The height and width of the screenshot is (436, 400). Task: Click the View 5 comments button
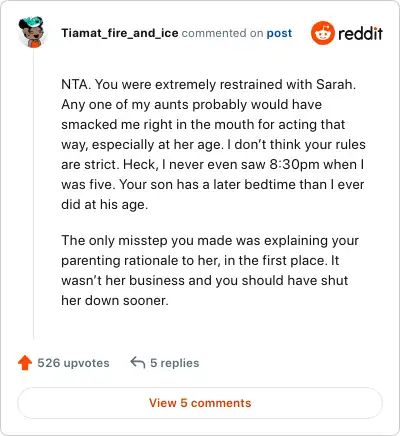pos(200,403)
